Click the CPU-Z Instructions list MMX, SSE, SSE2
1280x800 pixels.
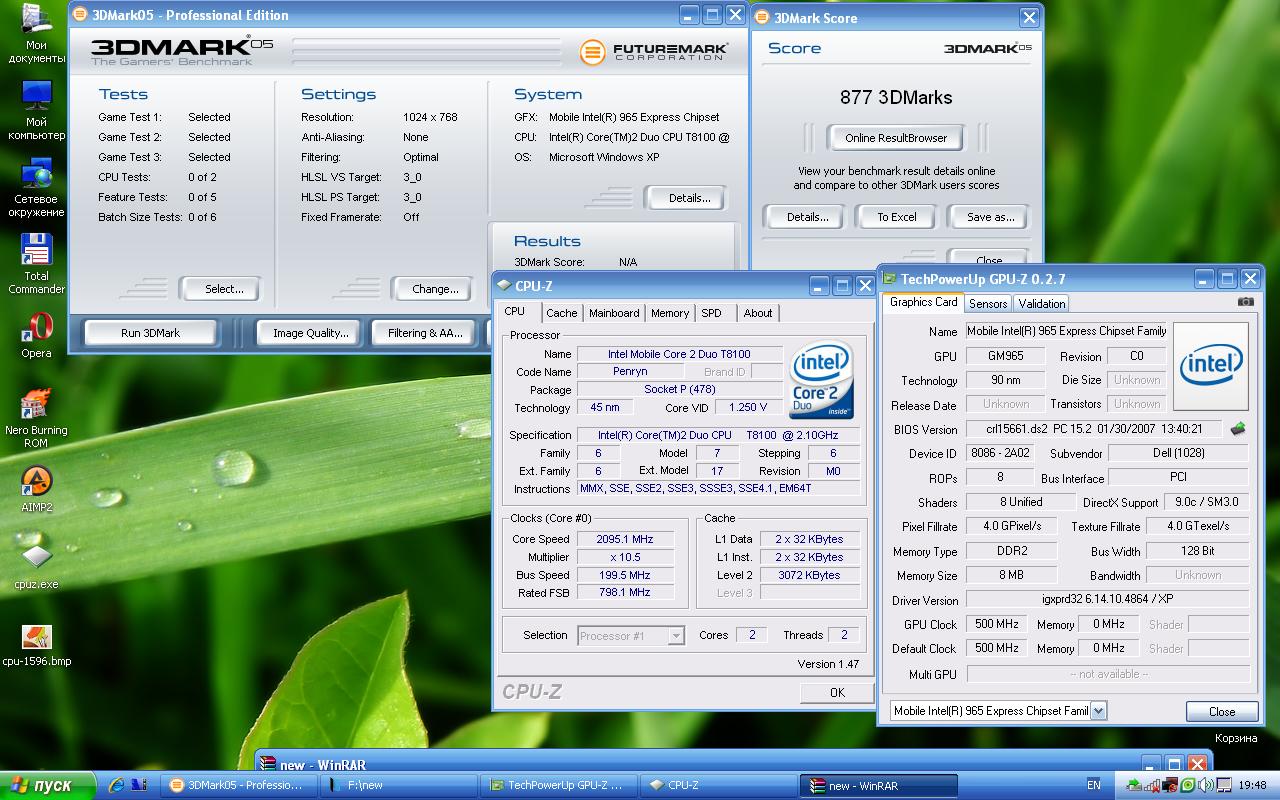point(718,489)
